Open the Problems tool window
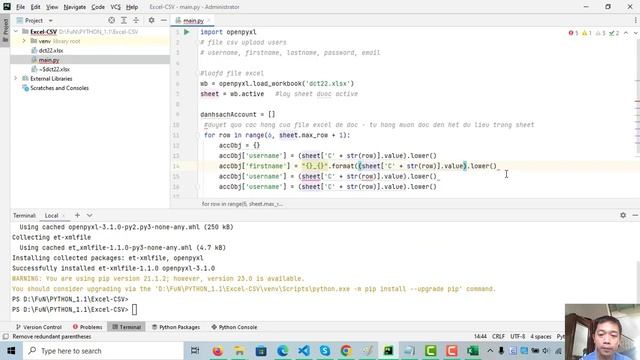Screen dimensions: 640x360 87,327
